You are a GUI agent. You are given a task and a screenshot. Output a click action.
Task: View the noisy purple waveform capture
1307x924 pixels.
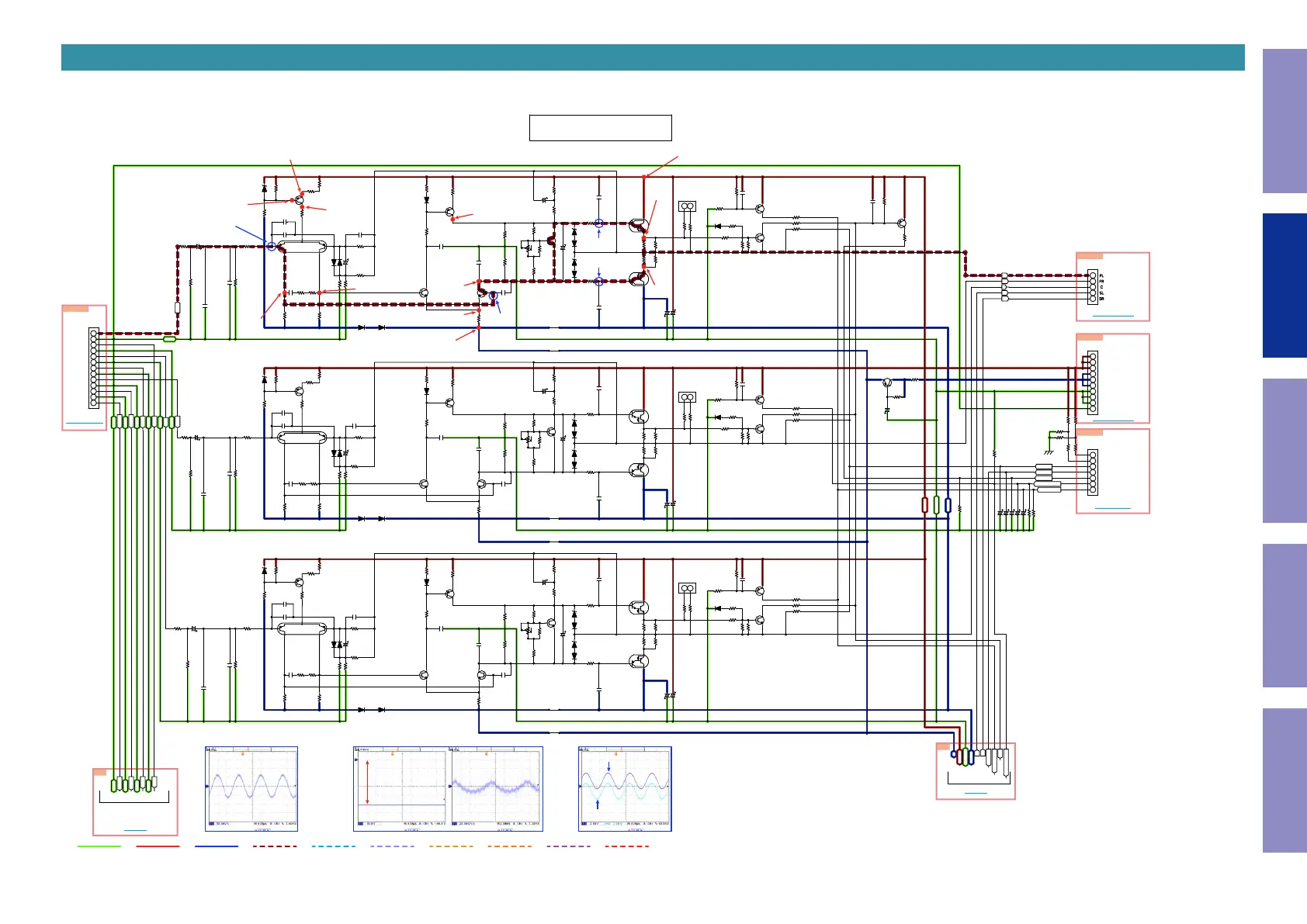pos(496,789)
